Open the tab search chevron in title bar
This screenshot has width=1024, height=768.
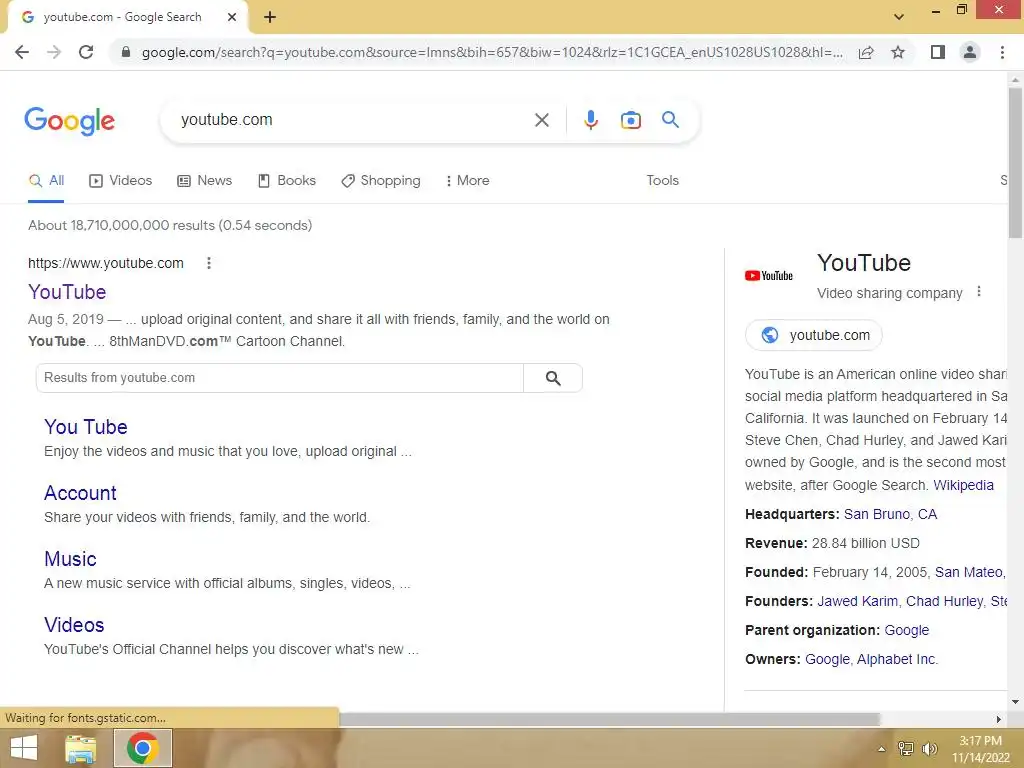pyautogui.click(x=899, y=17)
